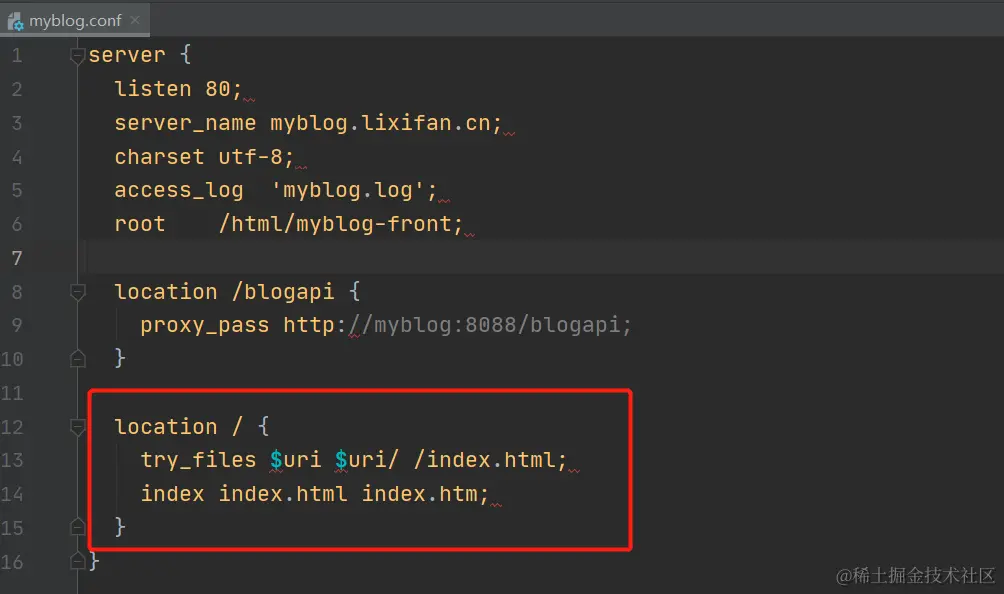The image size is (1004, 594).
Task: Click line number 6 in the gutter
Action: click(x=17, y=224)
